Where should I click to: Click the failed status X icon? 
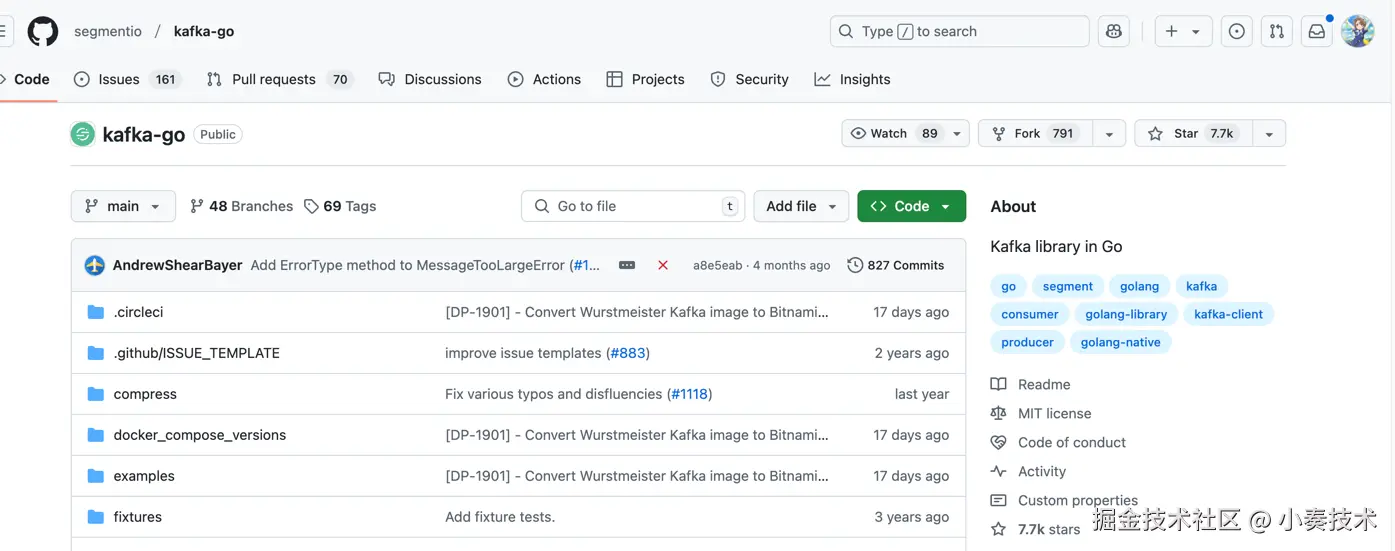(663, 265)
